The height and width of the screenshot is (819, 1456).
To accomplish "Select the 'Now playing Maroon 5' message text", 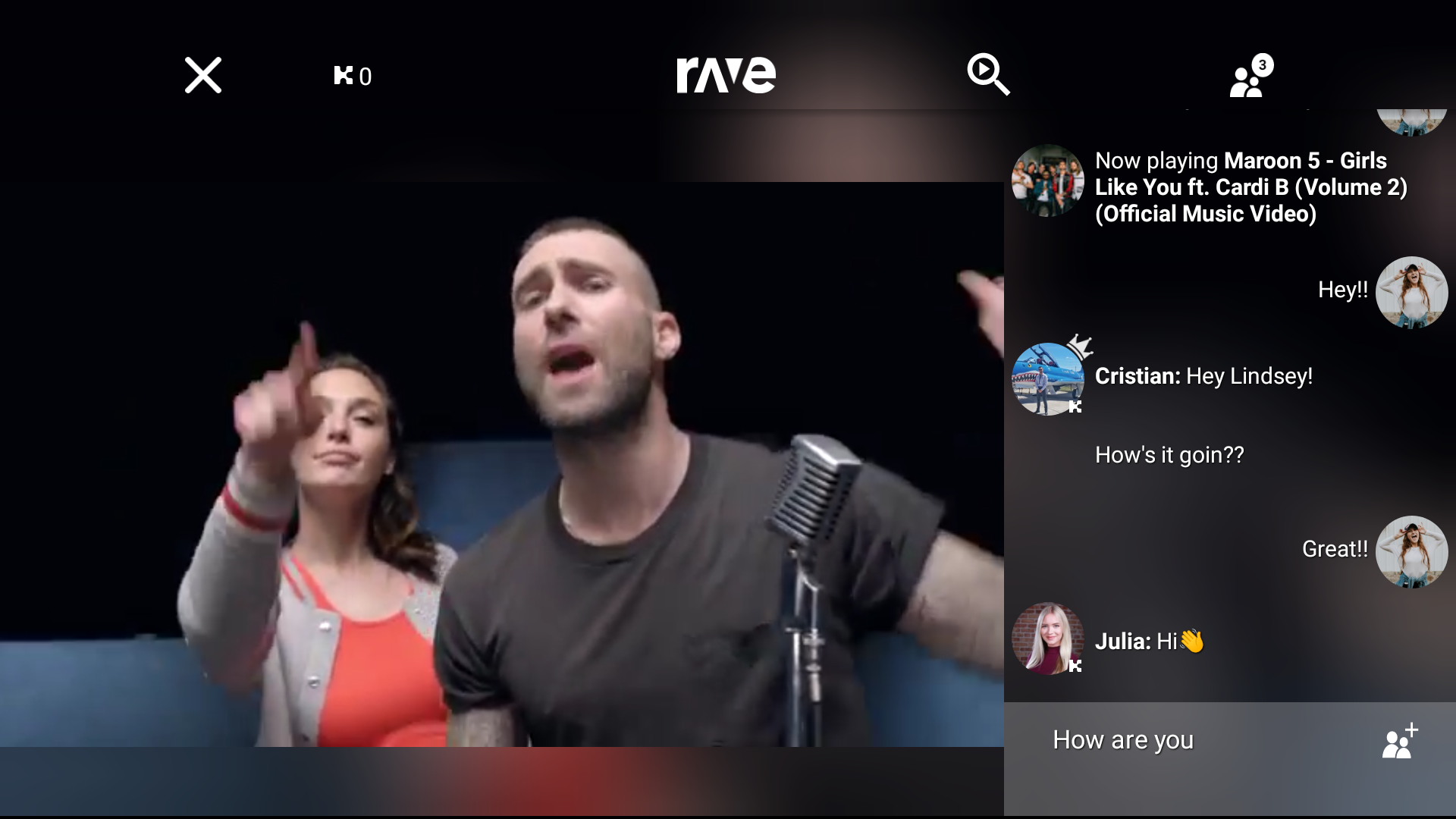I will click(x=1251, y=187).
